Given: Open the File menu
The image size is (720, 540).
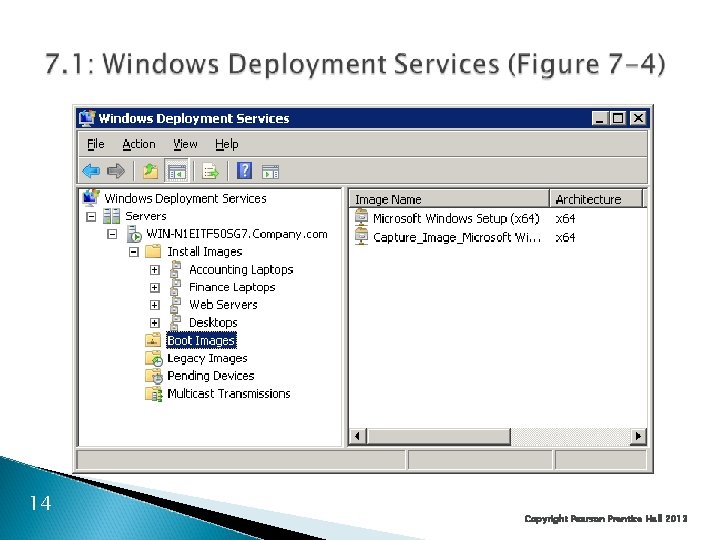Looking at the screenshot, I should coord(96,144).
